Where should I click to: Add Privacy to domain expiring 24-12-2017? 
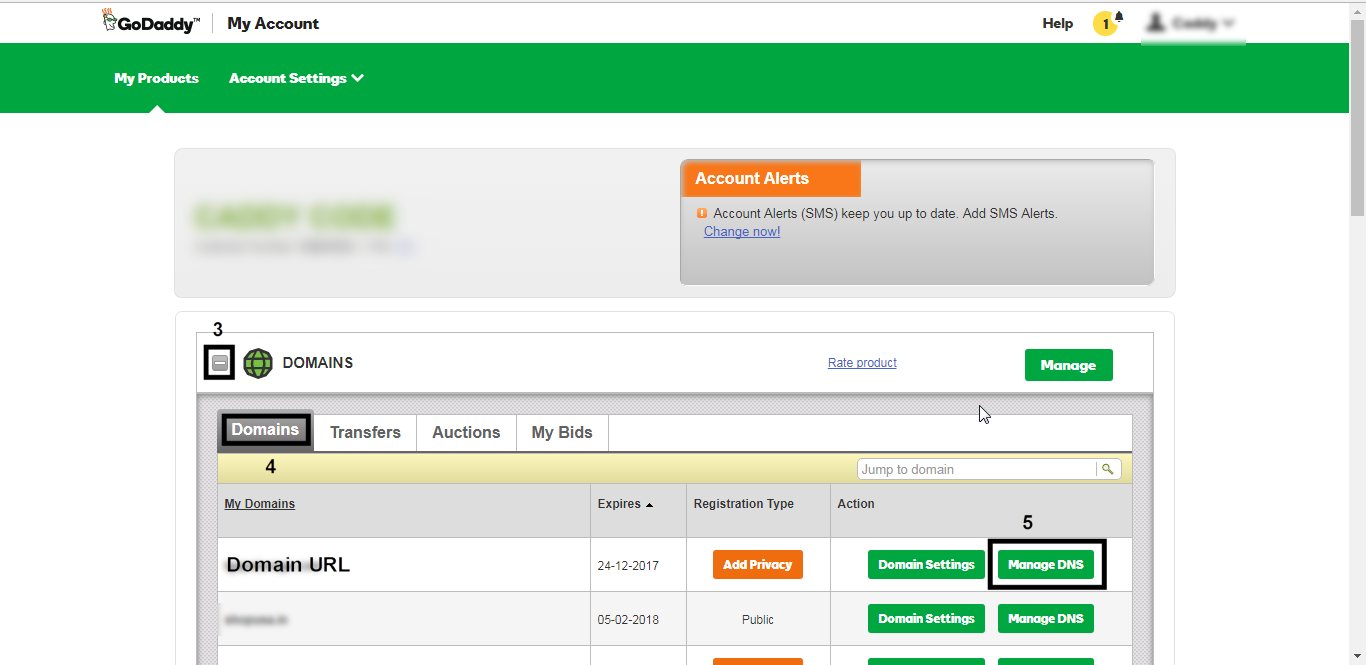pos(758,565)
